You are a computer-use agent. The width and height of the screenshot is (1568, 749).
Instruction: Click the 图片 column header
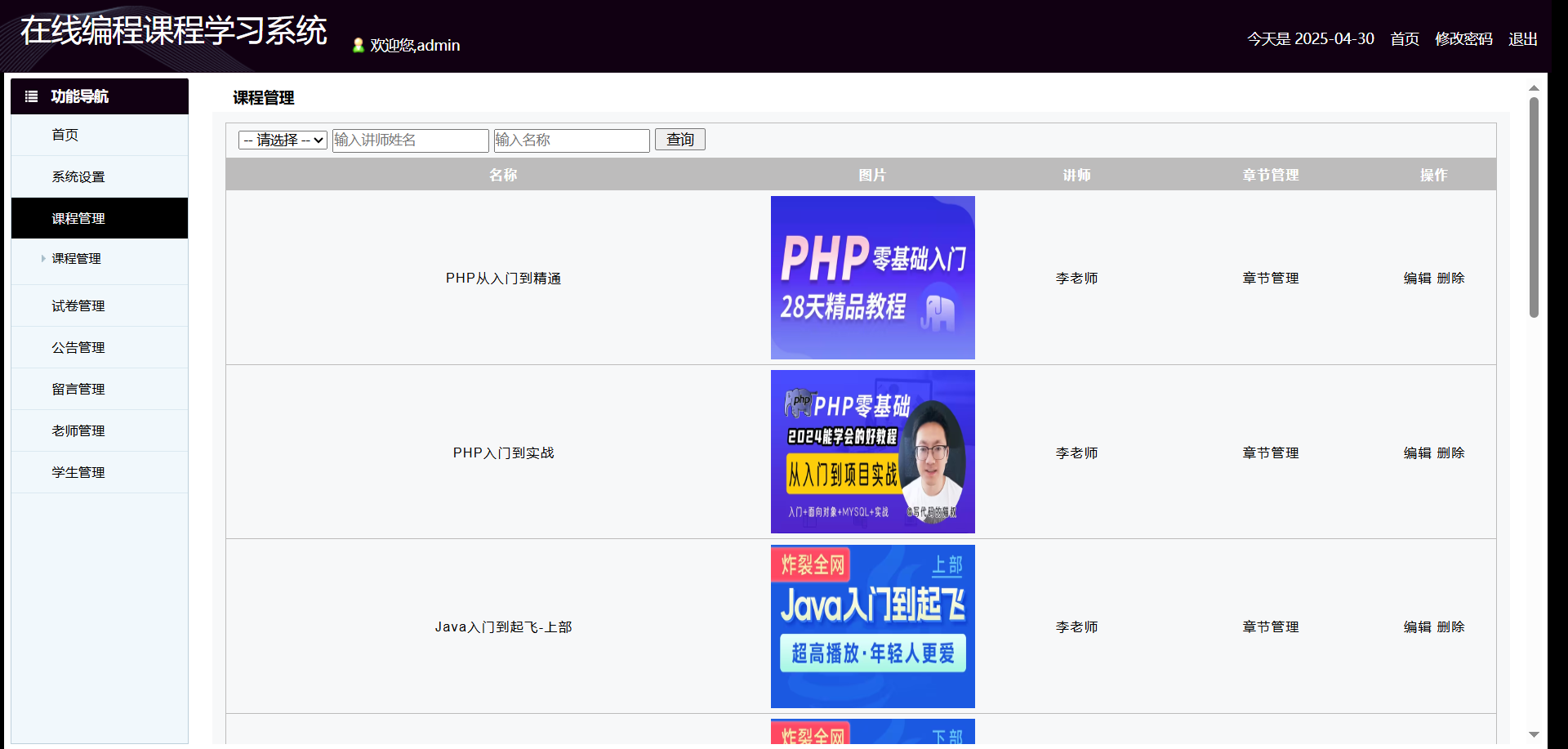(872, 175)
